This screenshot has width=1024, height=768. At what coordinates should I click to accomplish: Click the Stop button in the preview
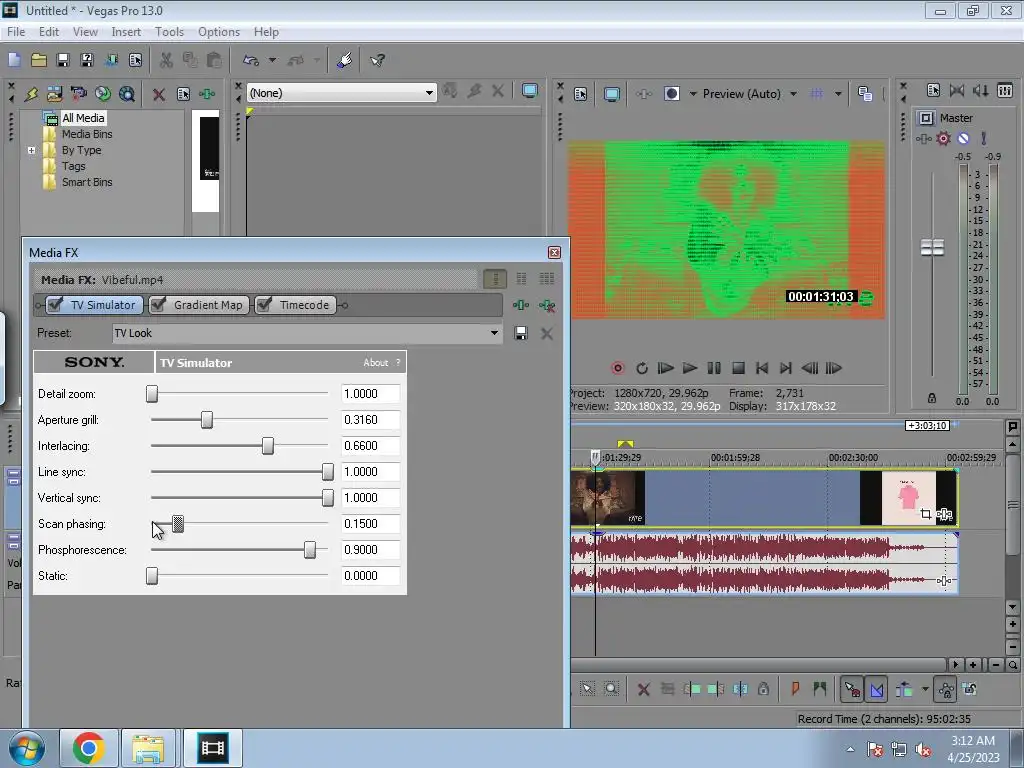pos(738,368)
